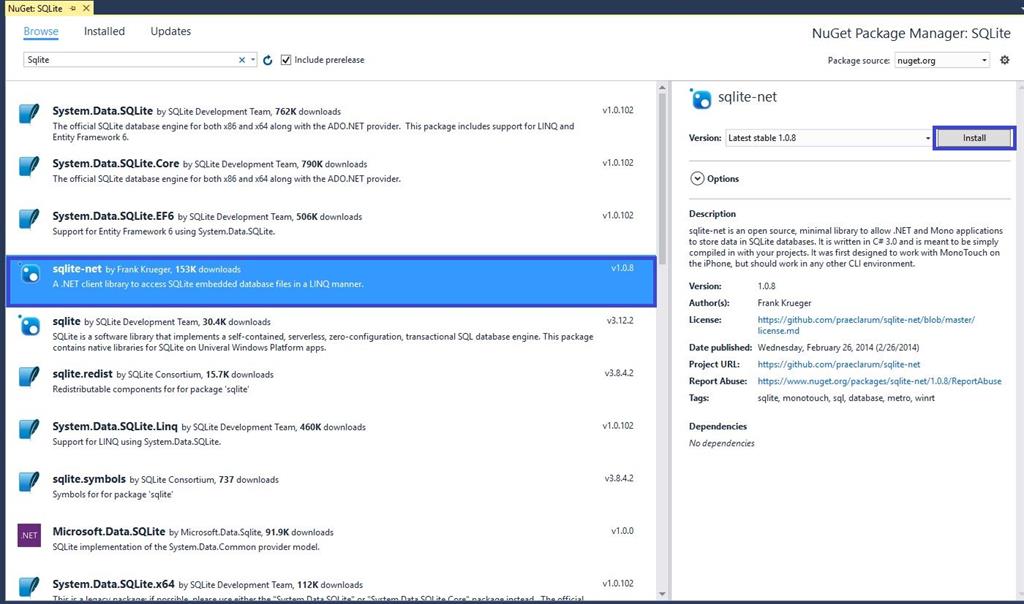Select the sqlite.redist package title

pyautogui.click(x=82, y=374)
